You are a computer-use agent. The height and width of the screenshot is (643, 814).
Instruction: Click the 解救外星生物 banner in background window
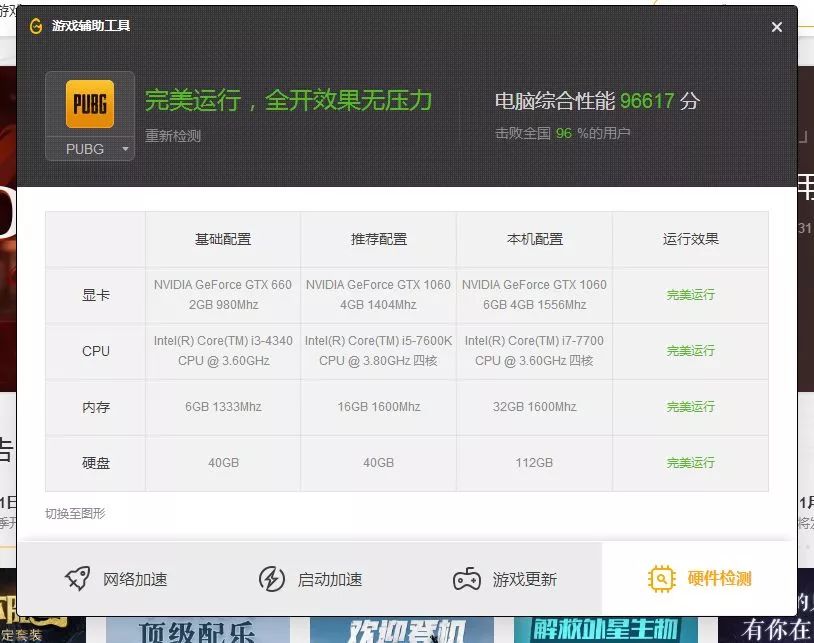click(606, 630)
